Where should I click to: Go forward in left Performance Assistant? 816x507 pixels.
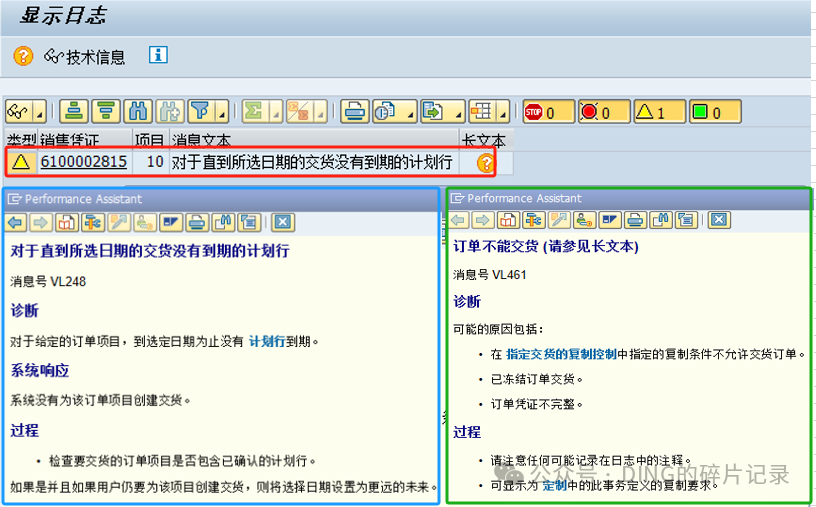(41, 223)
